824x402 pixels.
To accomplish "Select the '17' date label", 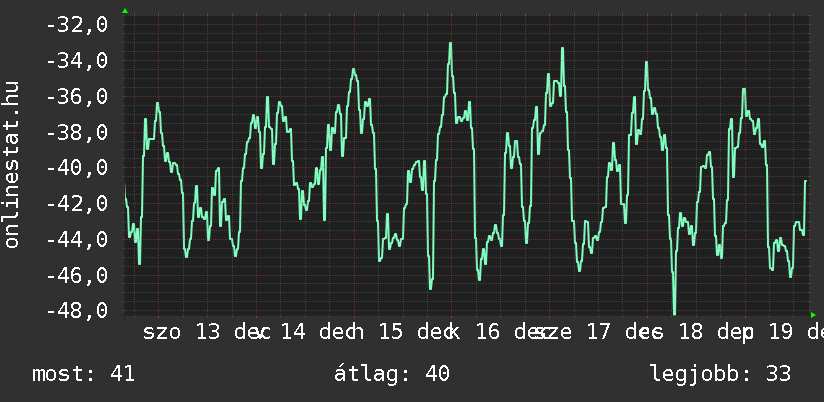I will 596,333.
